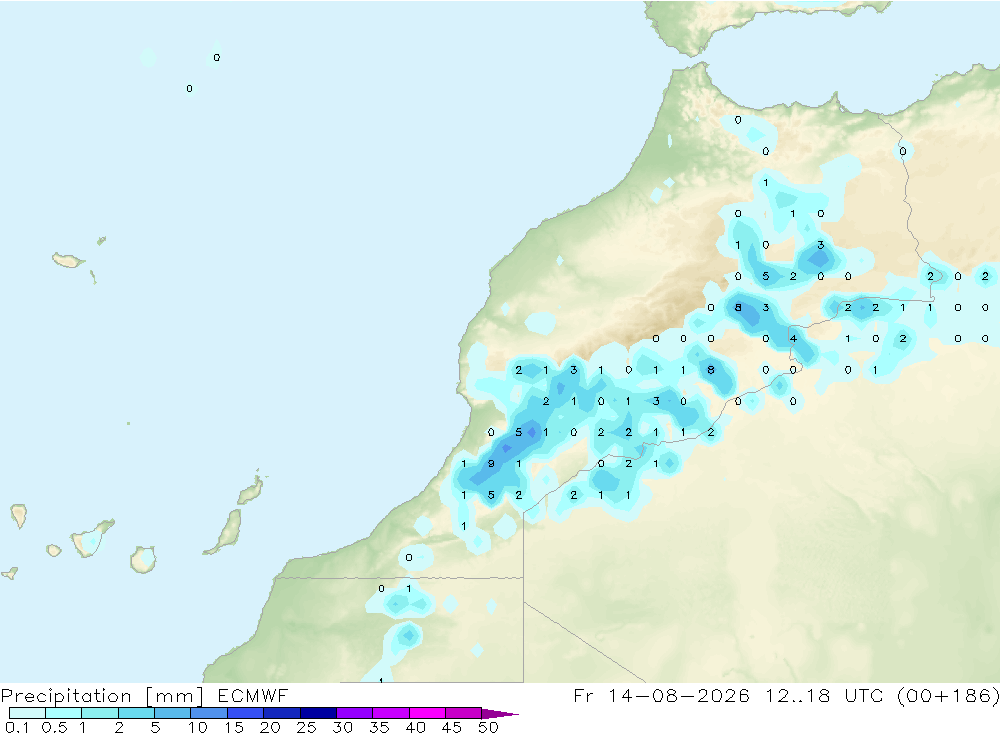Click the precipitation value 4 on the map
1000x733 pixels.
[x=793, y=339]
